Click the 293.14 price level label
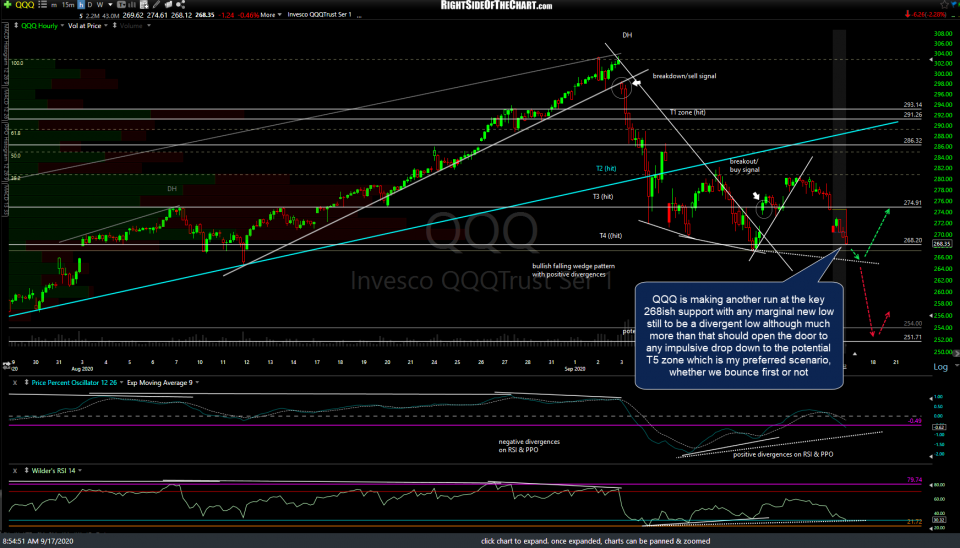 click(x=912, y=105)
